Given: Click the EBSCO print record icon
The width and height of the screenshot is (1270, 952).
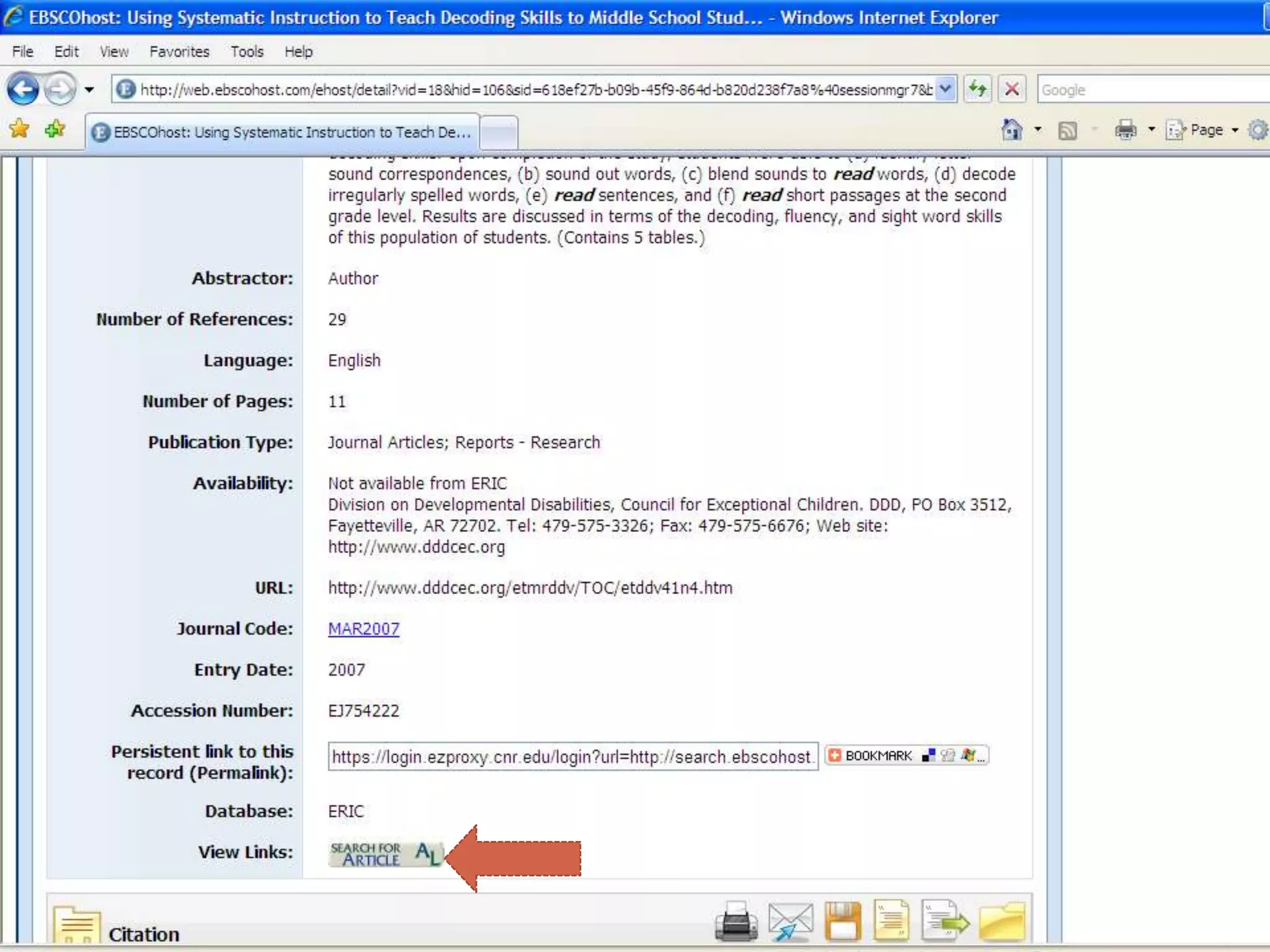Looking at the screenshot, I should point(735,921).
